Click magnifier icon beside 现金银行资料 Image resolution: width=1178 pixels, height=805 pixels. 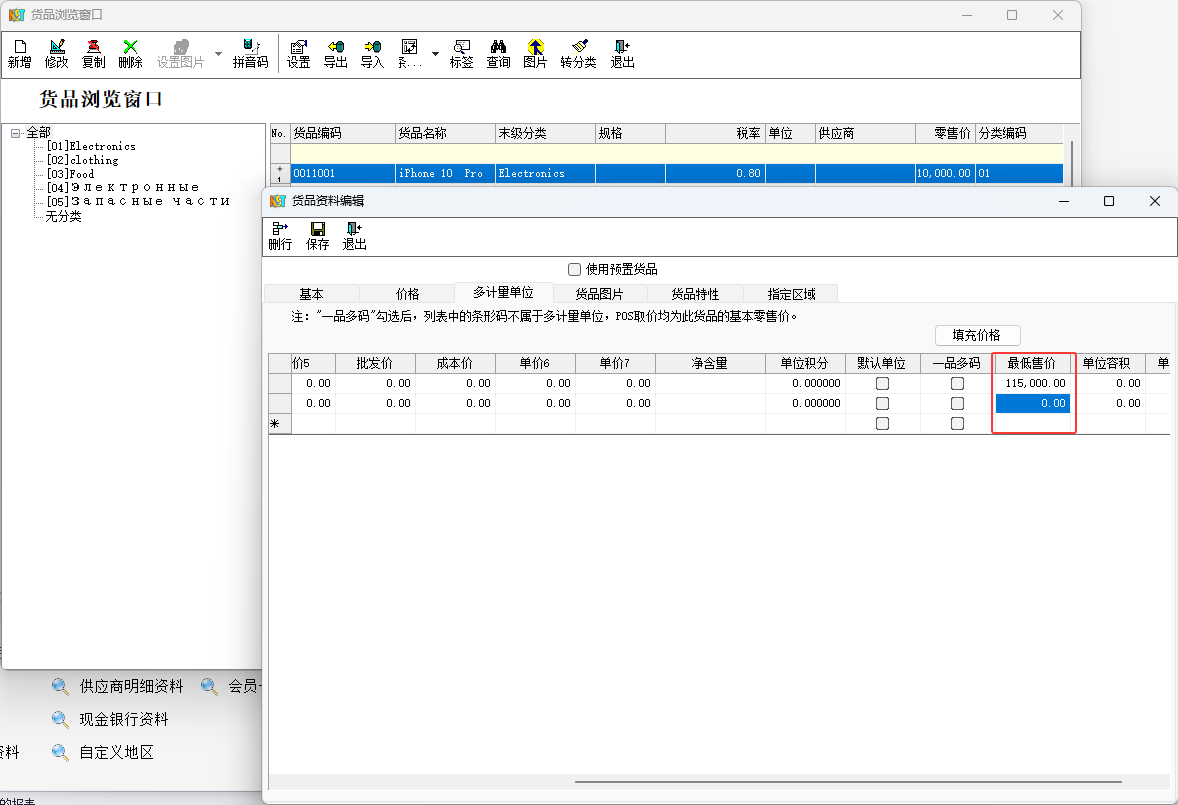pyautogui.click(x=60, y=719)
